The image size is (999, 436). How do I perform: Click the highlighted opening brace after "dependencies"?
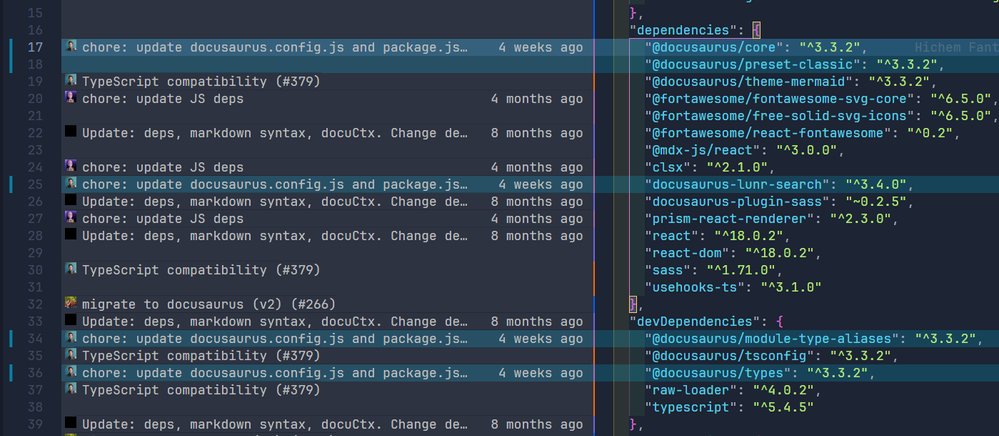click(x=757, y=30)
